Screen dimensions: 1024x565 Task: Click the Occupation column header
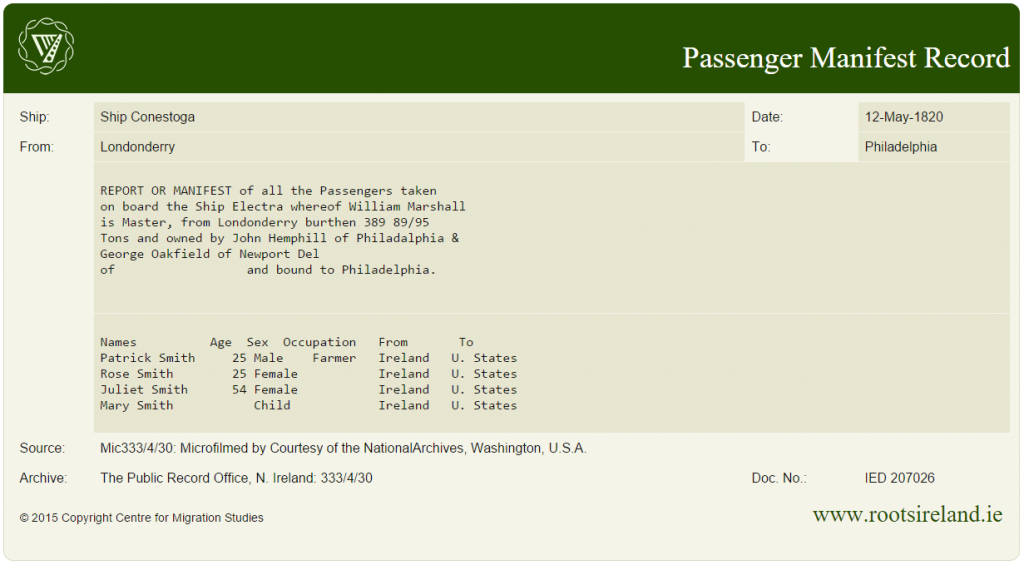click(319, 342)
